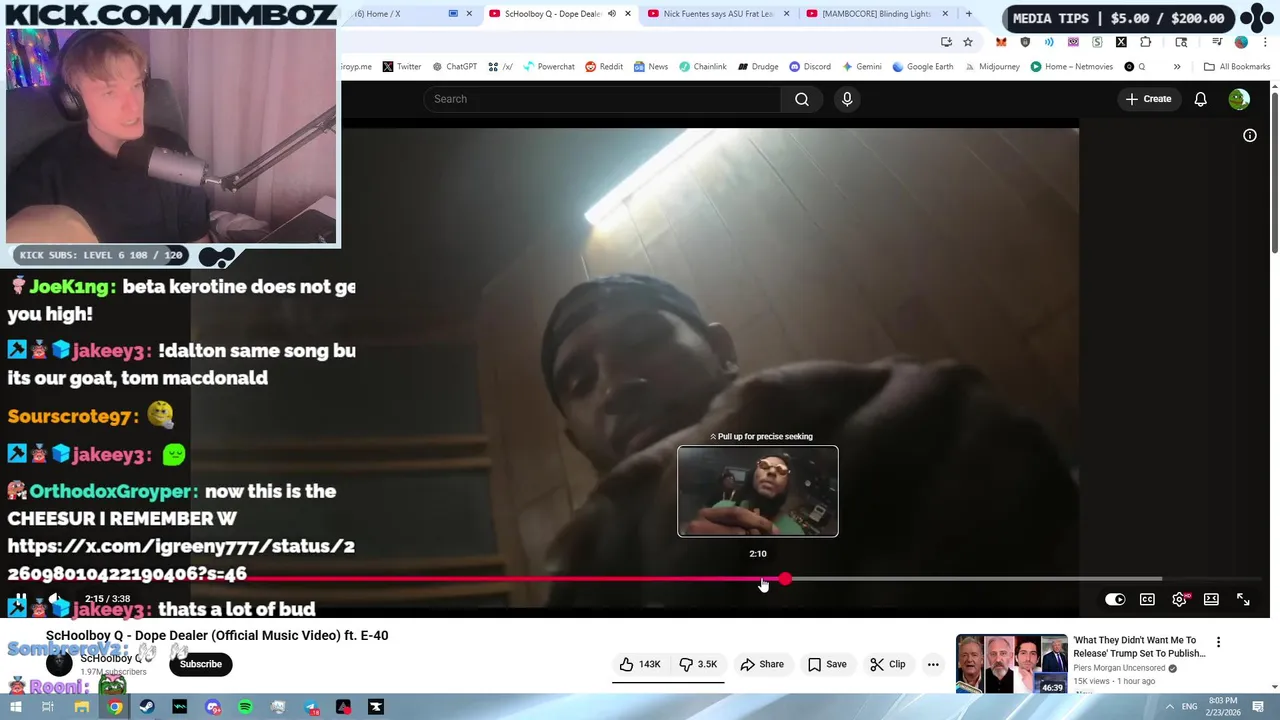The image size is (1280, 720).
Task: Open a new browser tab
Action: coord(968,14)
